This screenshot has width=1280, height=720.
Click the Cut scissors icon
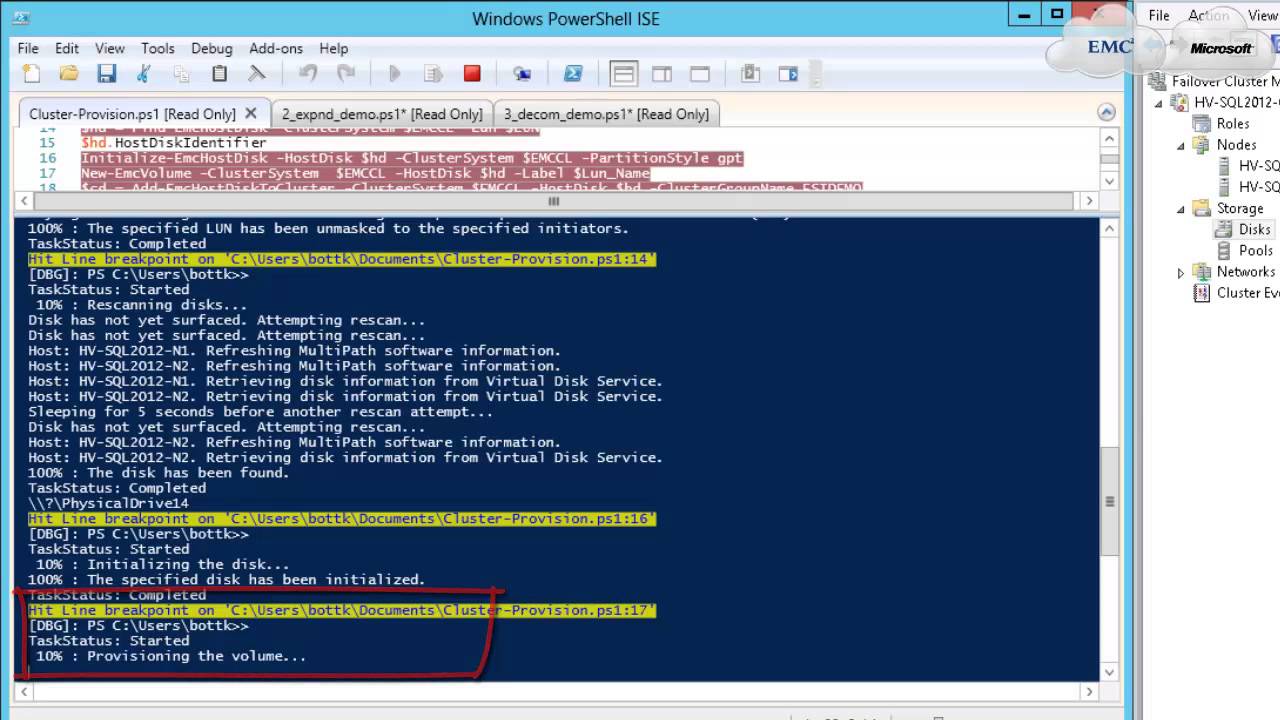pyautogui.click(x=144, y=74)
